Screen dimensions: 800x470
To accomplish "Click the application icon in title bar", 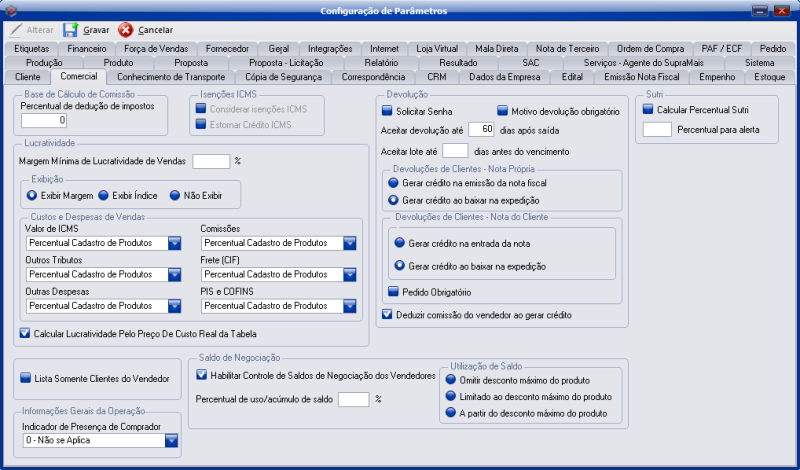I will pyautogui.click(x=10, y=11).
